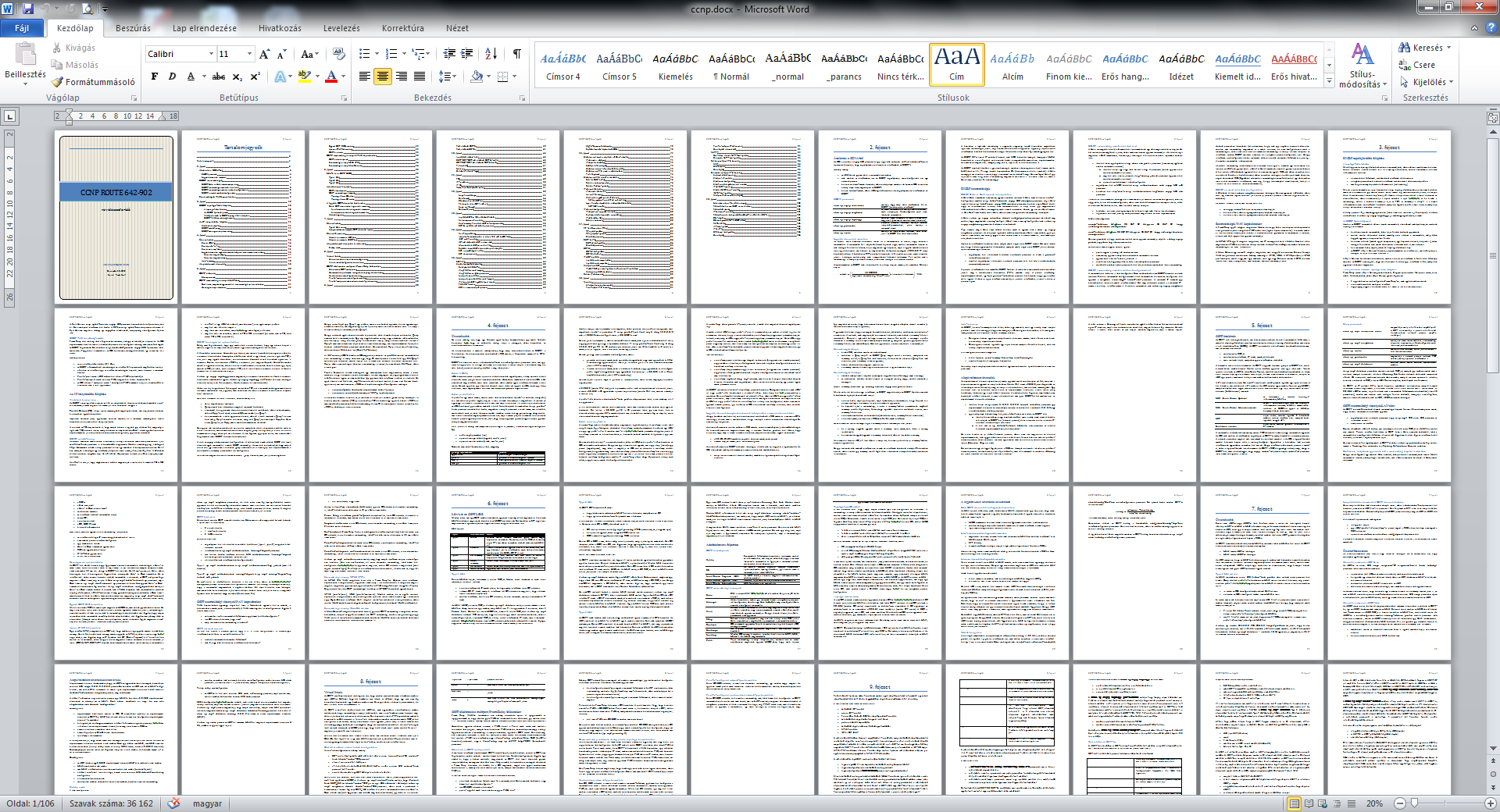Toggle underline formatting
Viewport: 1500px width, 812px height.
(x=191, y=77)
